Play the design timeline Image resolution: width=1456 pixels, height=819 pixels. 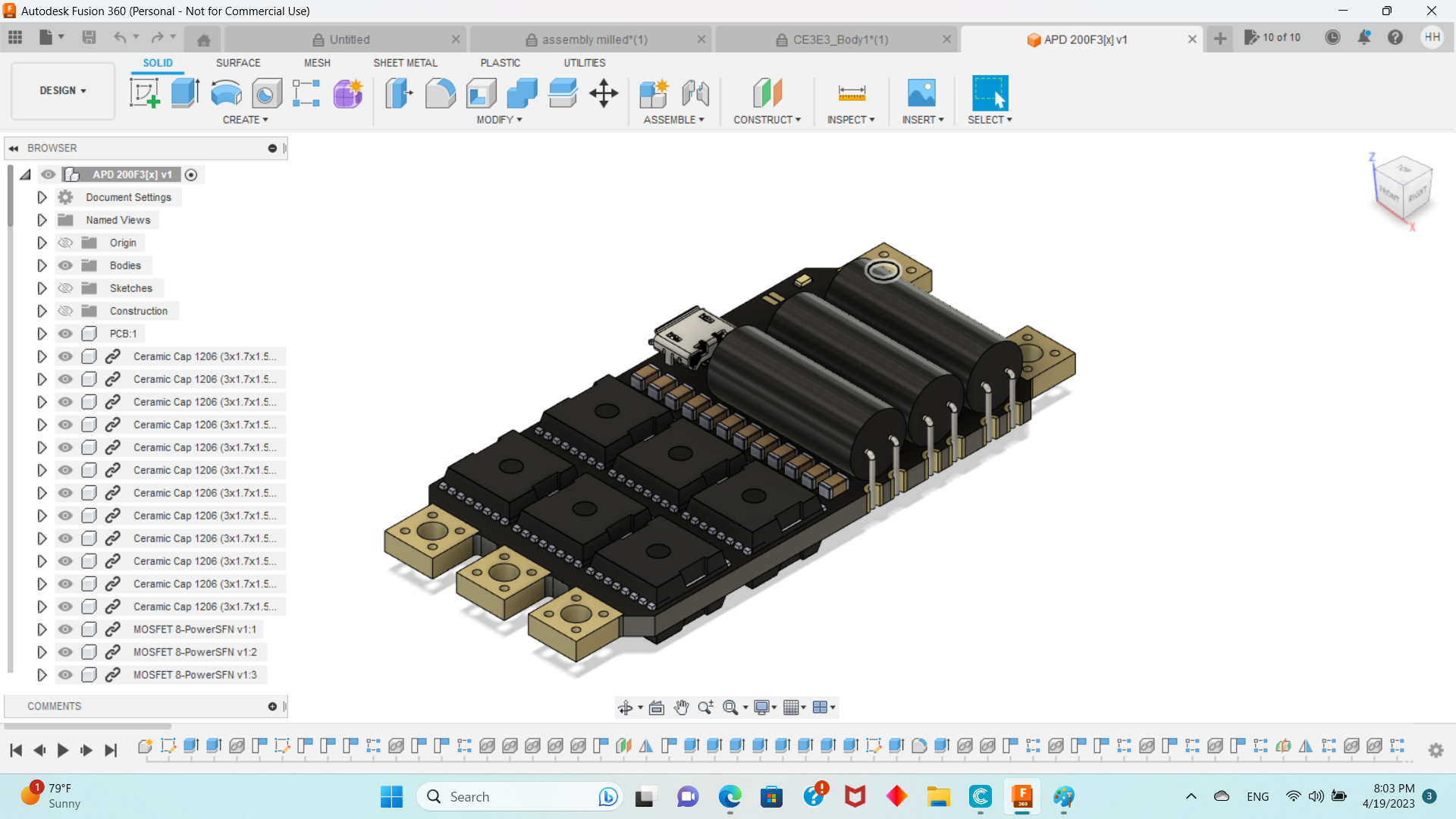click(x=63, y=750)
